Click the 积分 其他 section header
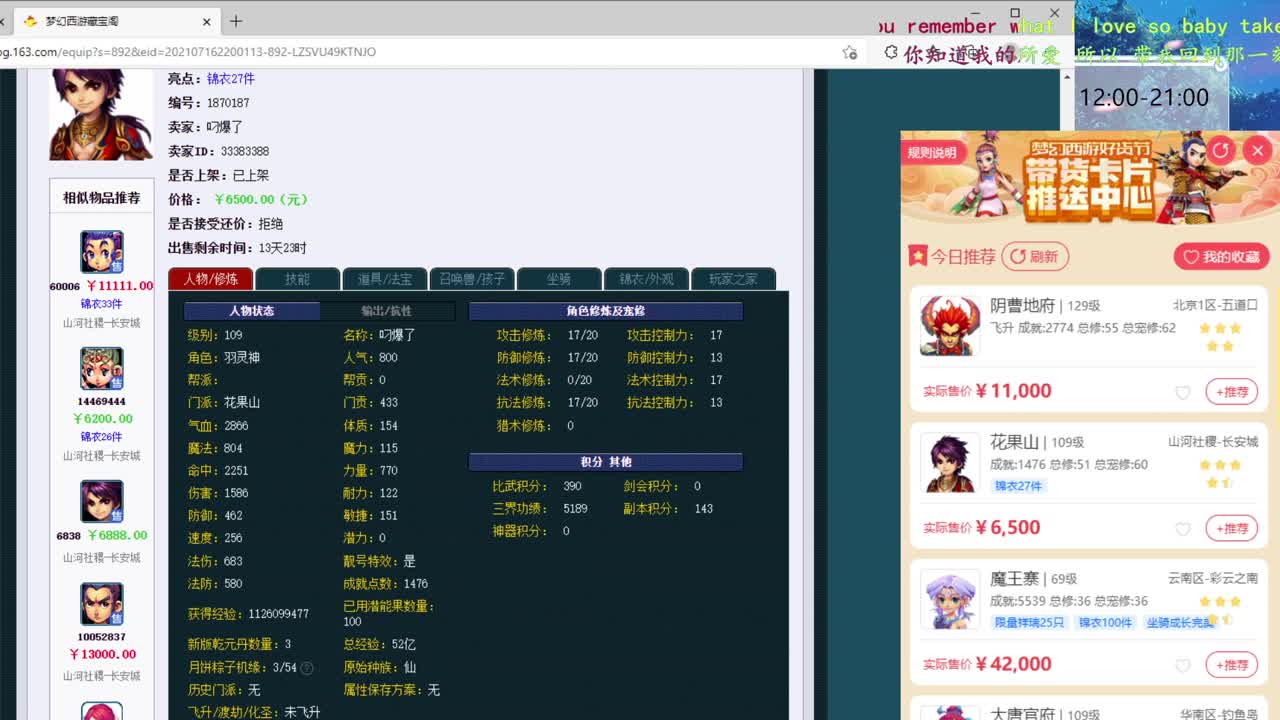 605,462
